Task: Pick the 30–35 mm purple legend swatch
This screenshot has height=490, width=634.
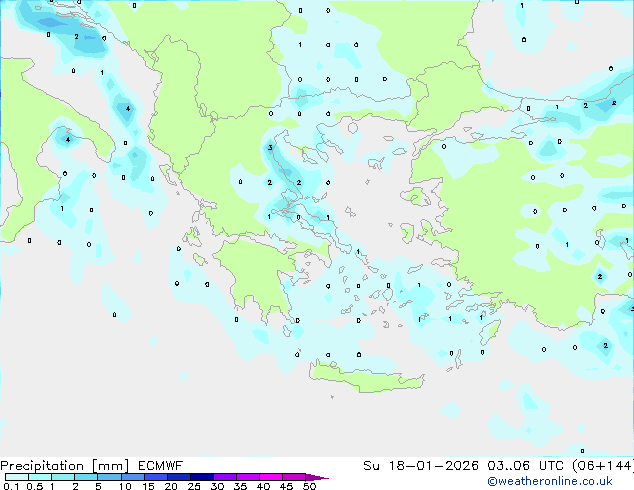Action: pyautogui.click(x=225, y=477)
